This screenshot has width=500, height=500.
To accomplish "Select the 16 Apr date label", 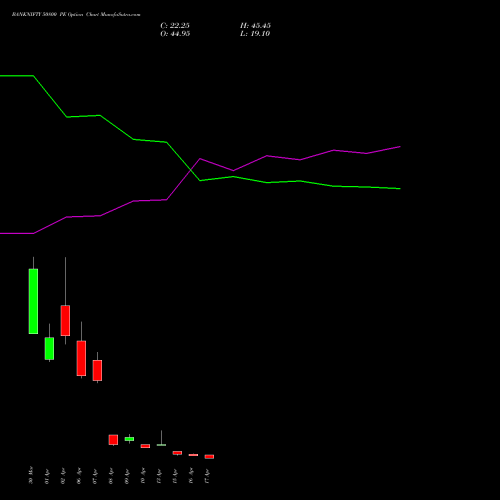I will [x=191, y=476].
